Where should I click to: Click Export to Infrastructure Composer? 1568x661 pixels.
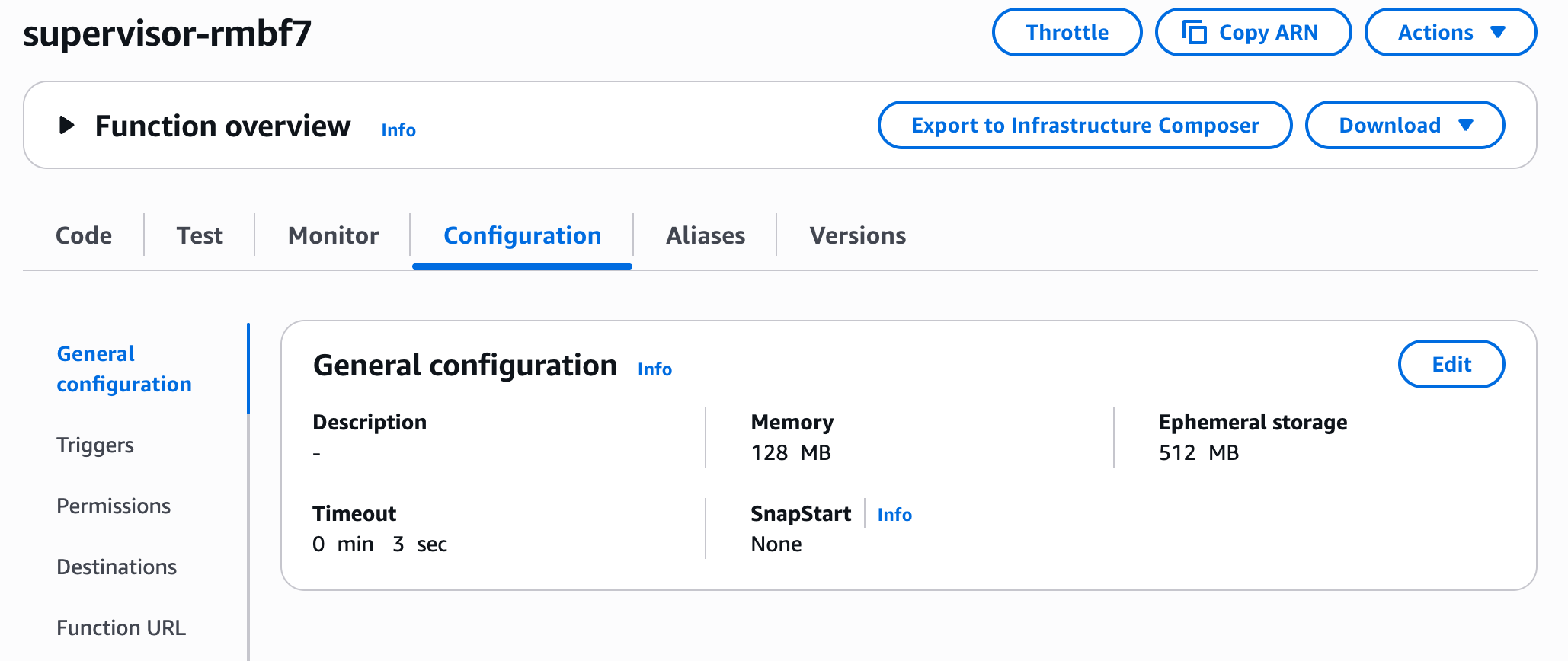tap(1084, 126)
